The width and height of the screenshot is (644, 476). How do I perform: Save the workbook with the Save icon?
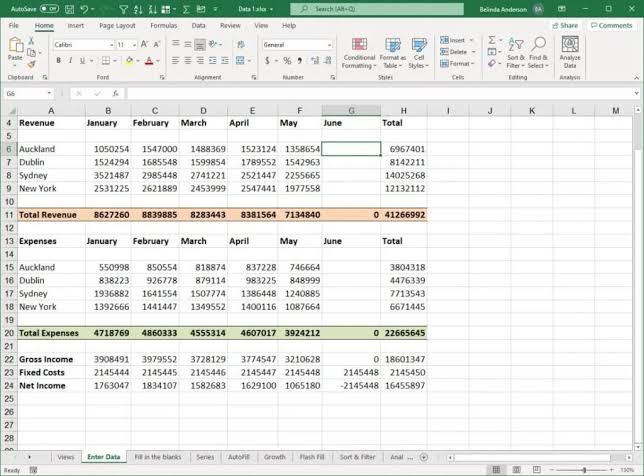pyautogui.click(x=69, y=9)
